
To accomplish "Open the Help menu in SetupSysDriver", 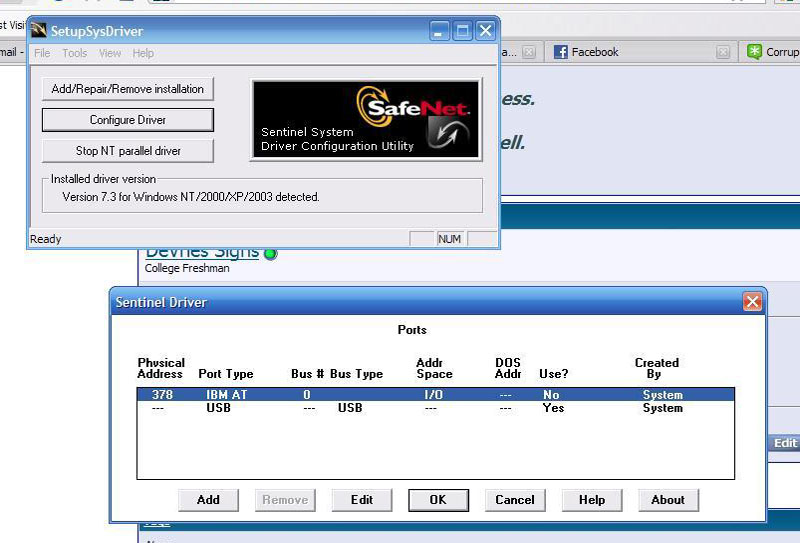I will [x=143, y=53].
